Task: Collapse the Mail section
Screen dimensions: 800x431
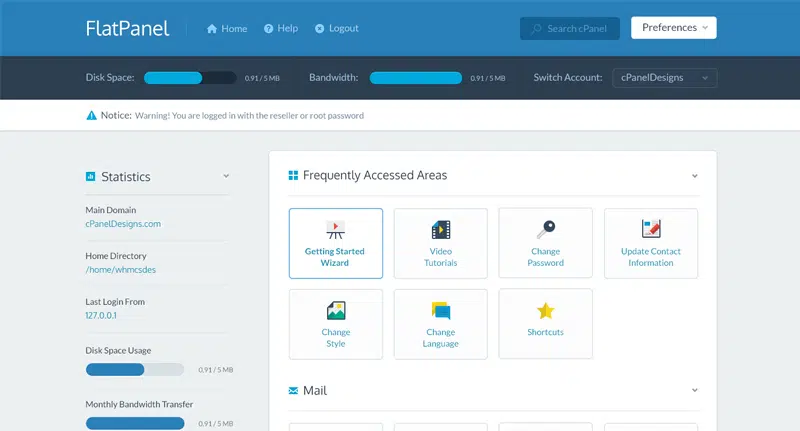Action: [x=695, y=390]
